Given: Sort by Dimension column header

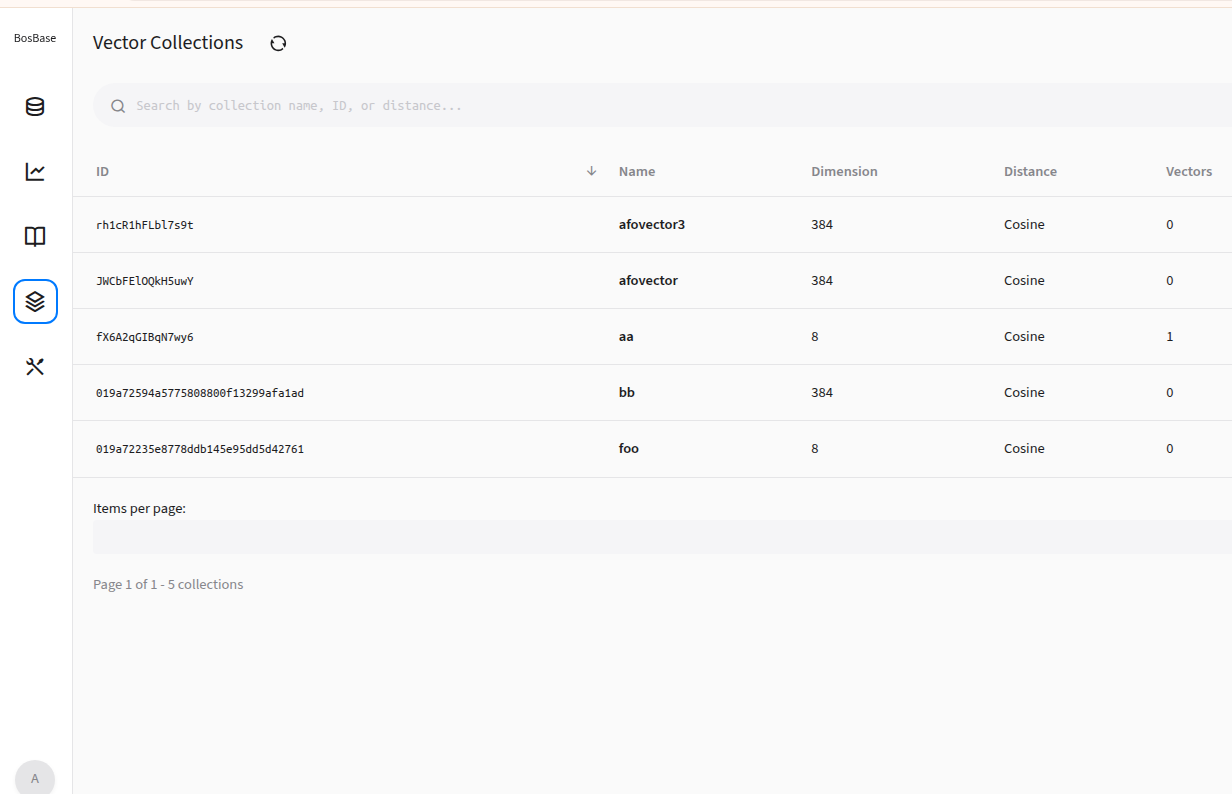Looking at the screenshot, I should tap(844, 171).
